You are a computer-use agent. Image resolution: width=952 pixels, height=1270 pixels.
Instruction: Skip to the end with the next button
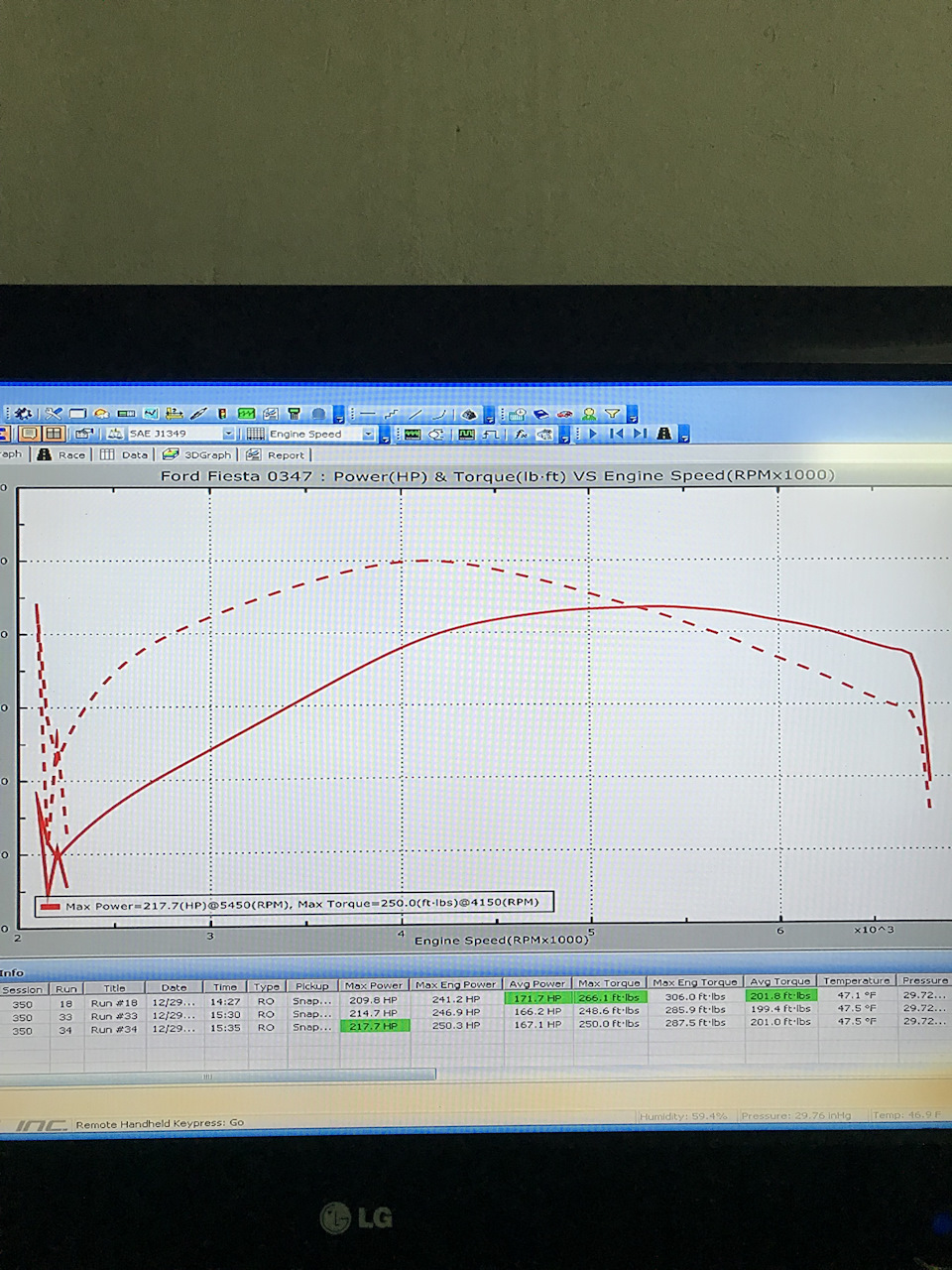(x=640, y=434)
